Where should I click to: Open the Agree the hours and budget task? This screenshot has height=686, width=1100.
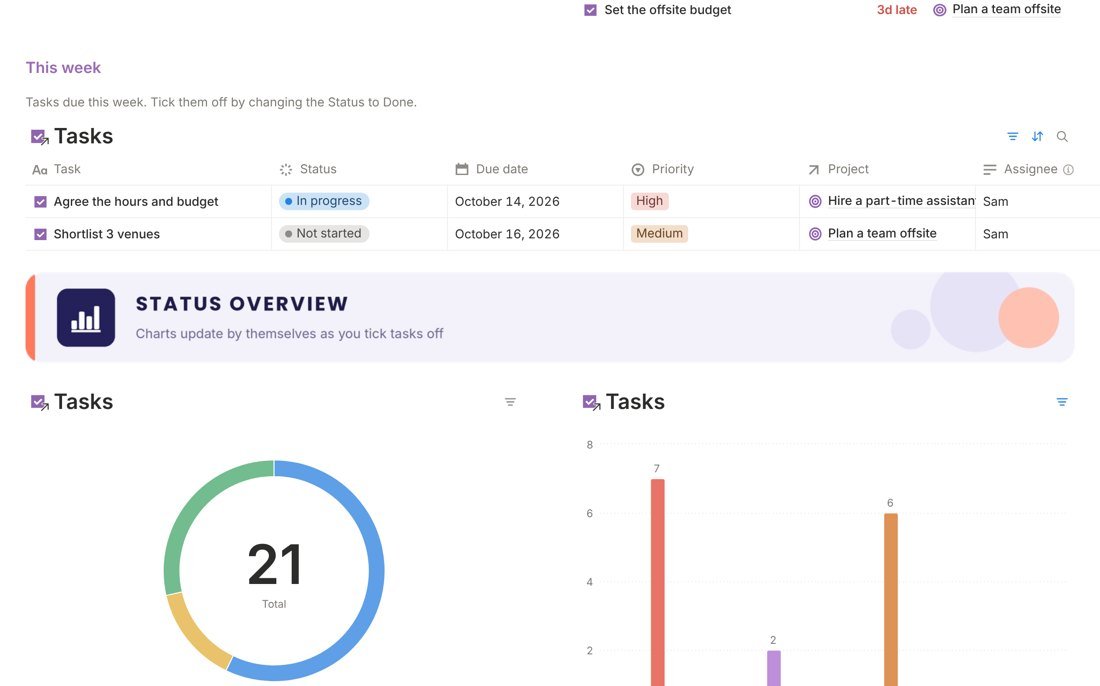[136, 202]
